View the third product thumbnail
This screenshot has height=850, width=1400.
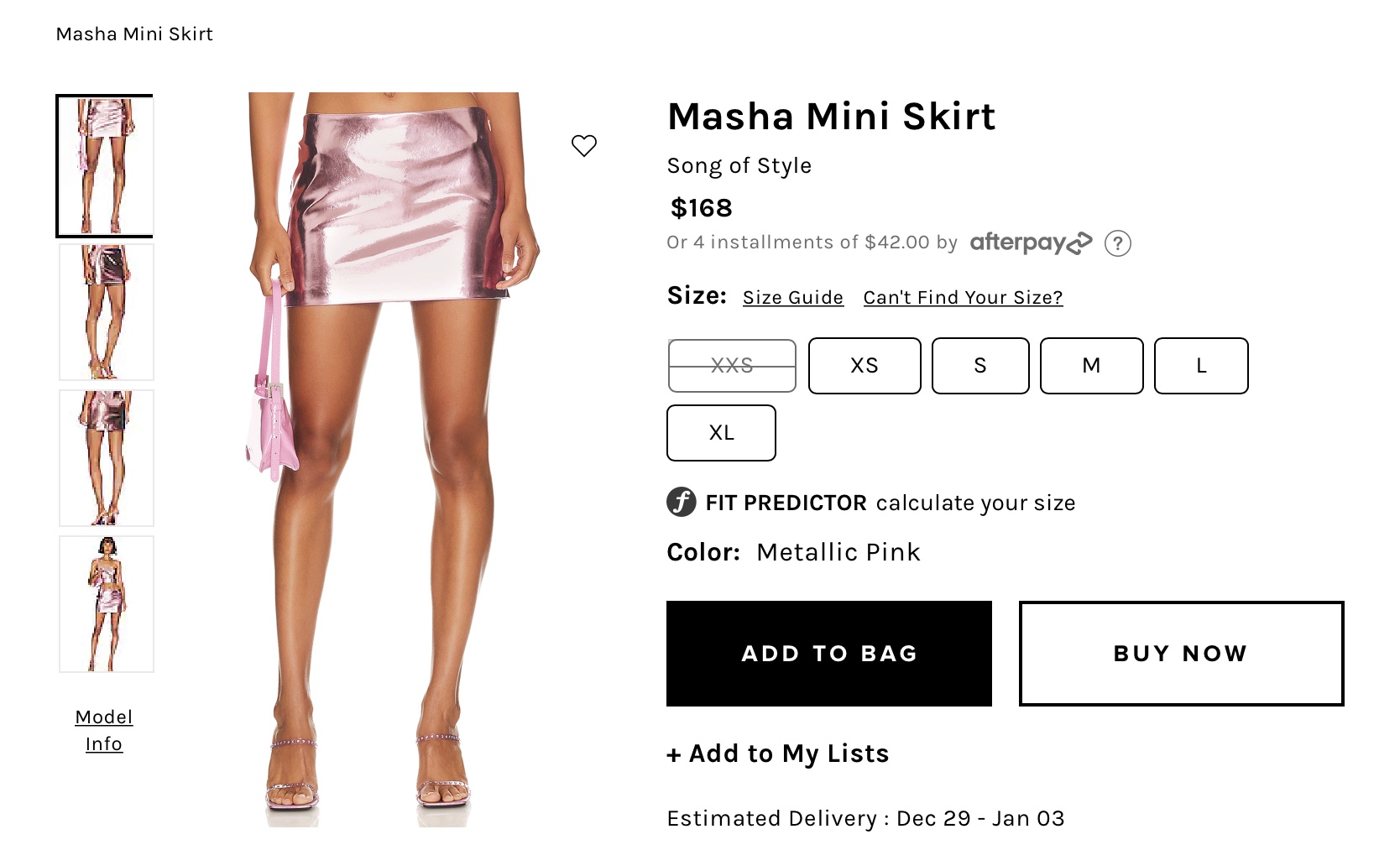[107, 458]
